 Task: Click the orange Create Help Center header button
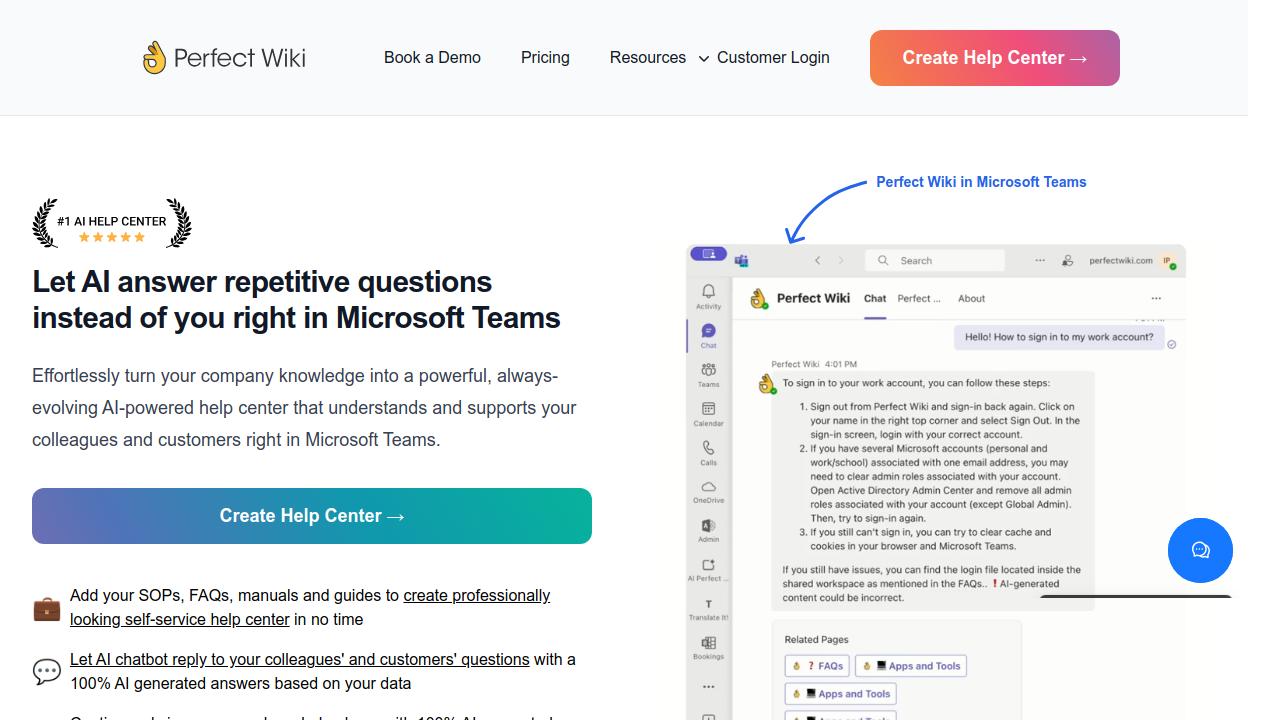point(995,58)
